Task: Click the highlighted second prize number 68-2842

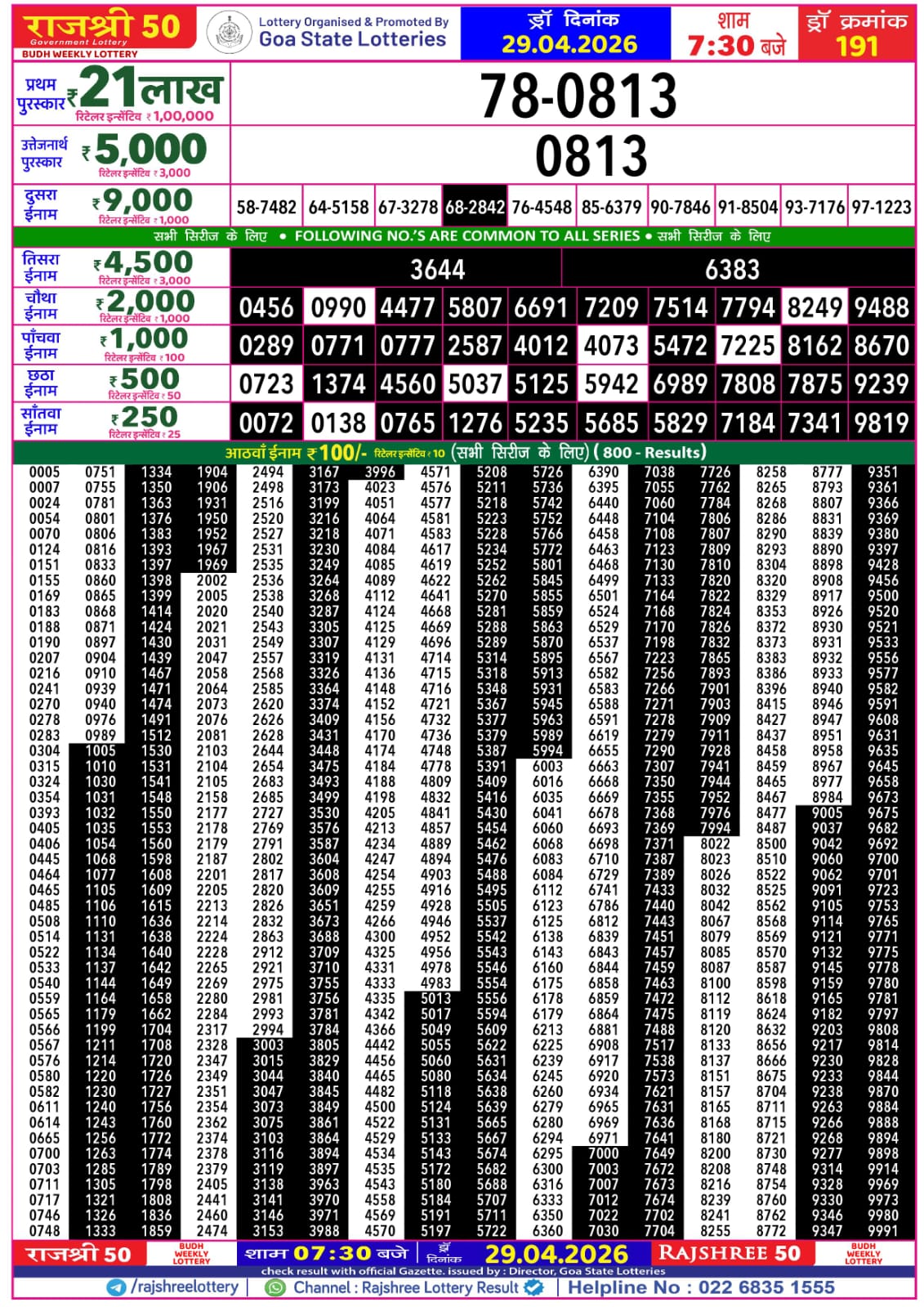Action: click(x=475, y=208)
